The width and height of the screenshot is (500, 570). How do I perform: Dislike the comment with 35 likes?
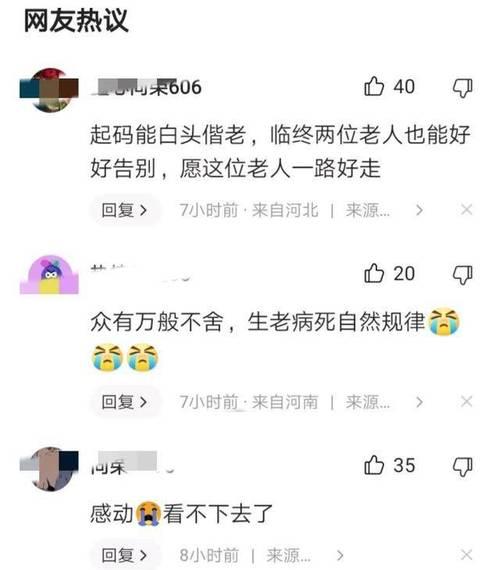[x=463, y=466]
